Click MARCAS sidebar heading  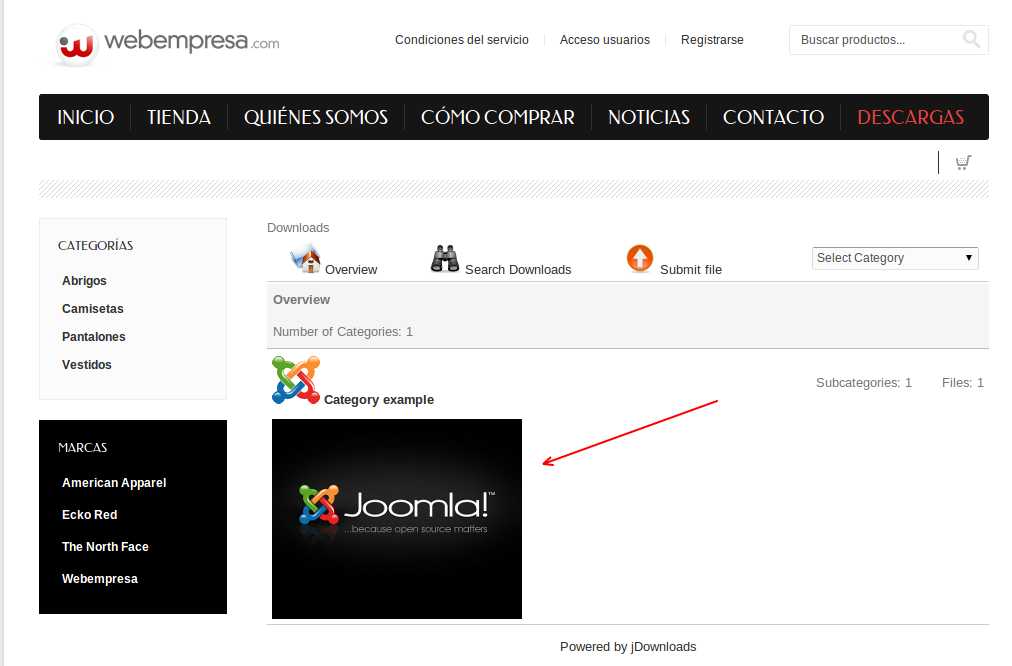click(83, 448)
